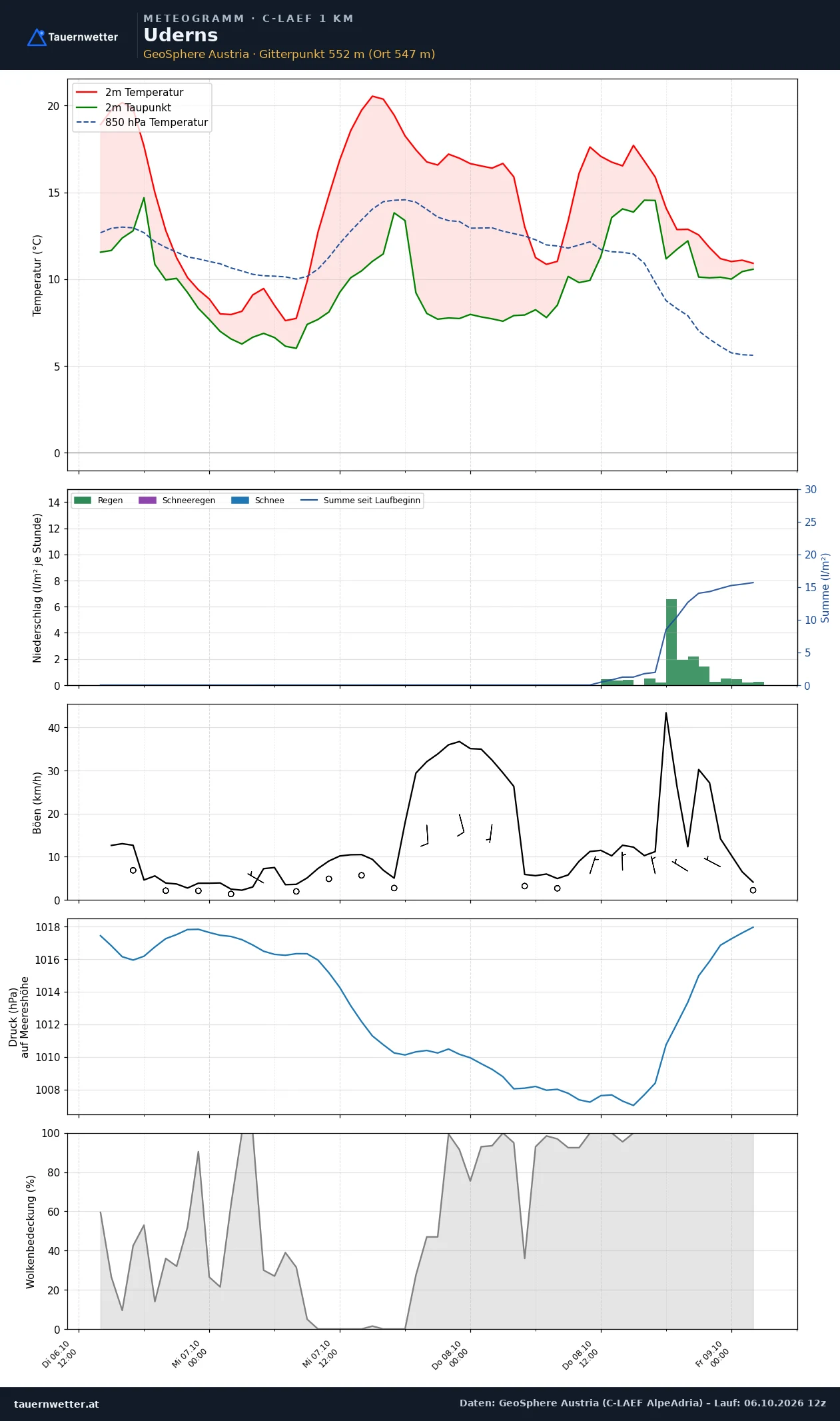Click the 'Regen' legend label
Image resolution: width=840 pixels, height=1421 pixels.
110,501
